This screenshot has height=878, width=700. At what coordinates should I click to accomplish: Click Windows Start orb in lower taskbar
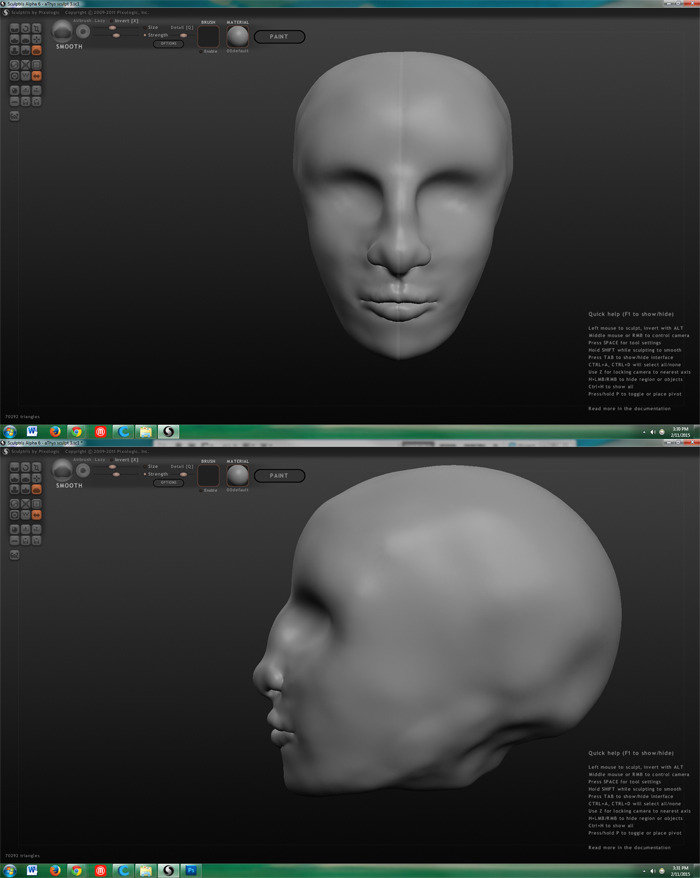(x=10, y=870)
